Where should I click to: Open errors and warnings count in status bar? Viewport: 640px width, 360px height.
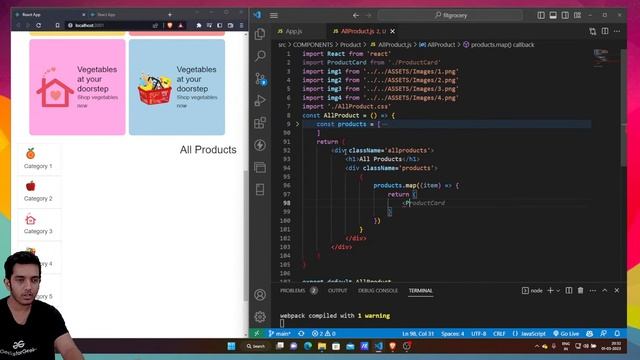pos(324,333)
